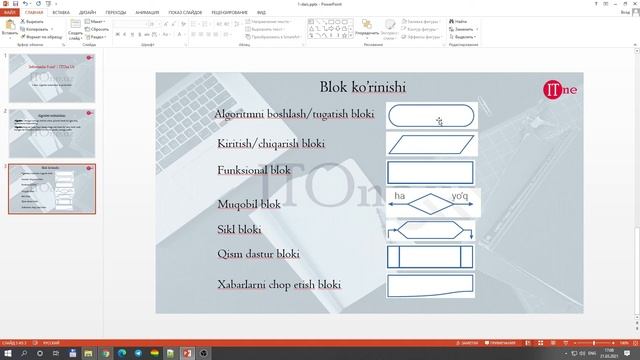Select the right arrow shape in gallery
The image size is (640, 360).
click(x=331, y=29)
